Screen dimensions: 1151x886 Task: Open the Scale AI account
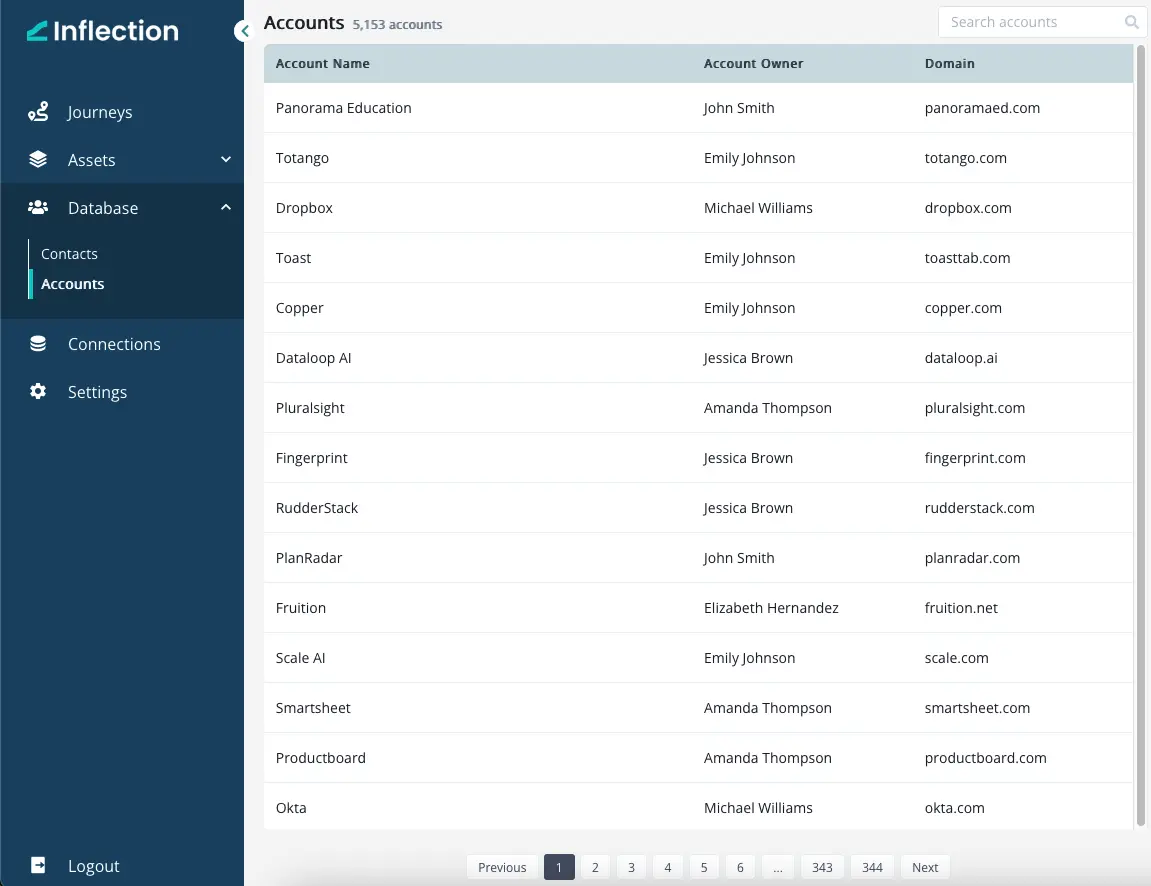(x=300, y=658)
